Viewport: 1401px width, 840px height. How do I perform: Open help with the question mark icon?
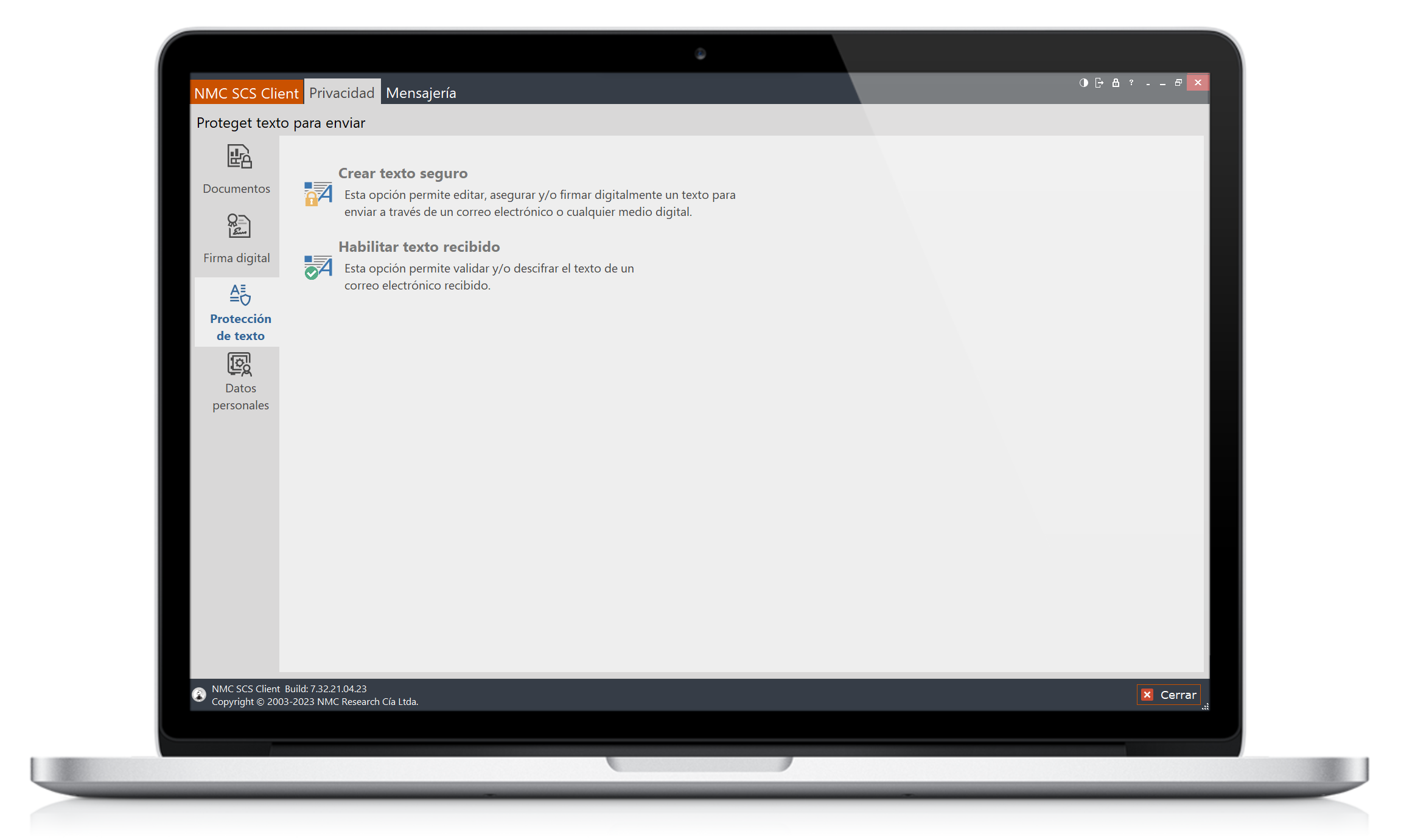(1131, 83)
